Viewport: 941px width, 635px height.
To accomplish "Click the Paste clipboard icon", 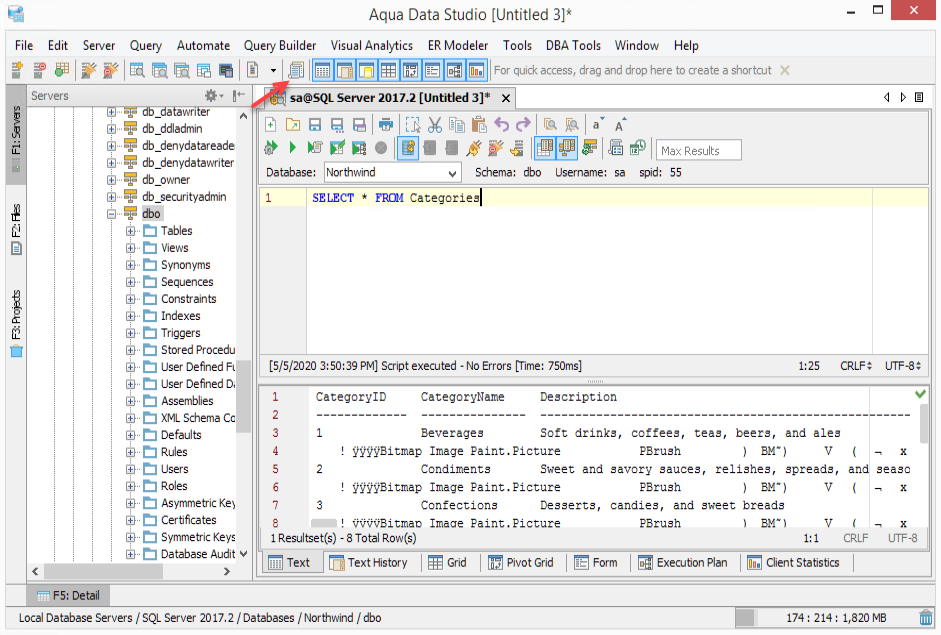I will (x=479, y=125).
